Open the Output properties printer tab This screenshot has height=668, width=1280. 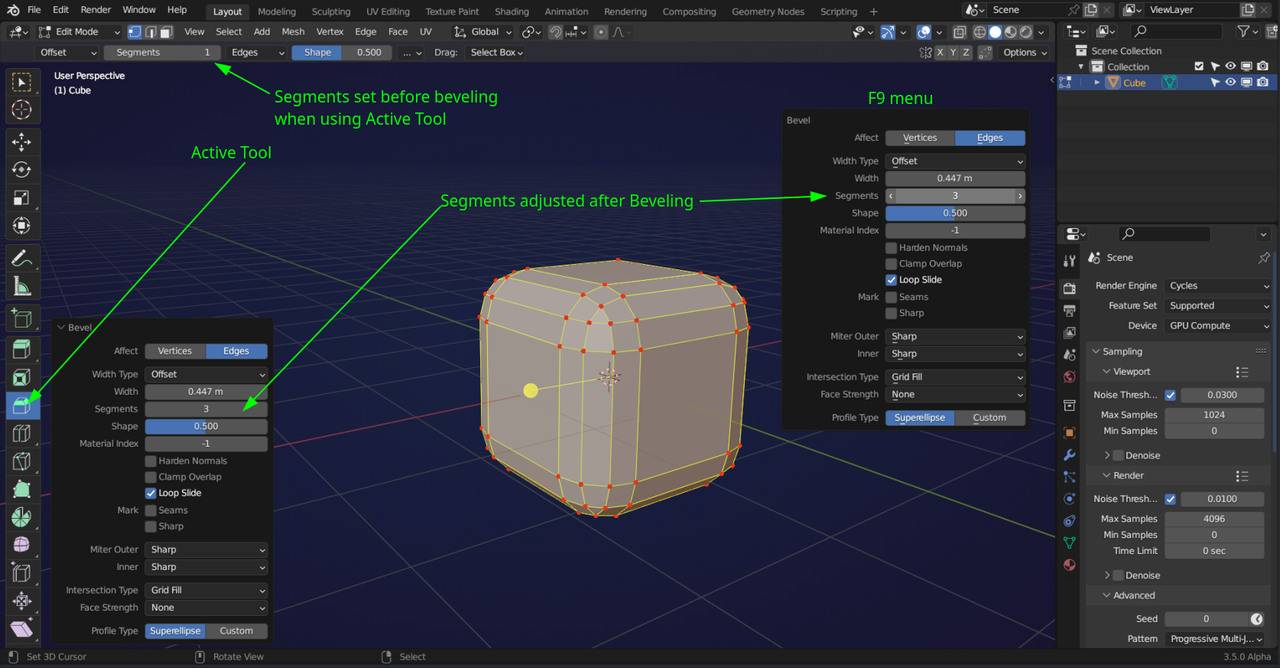1069,310
